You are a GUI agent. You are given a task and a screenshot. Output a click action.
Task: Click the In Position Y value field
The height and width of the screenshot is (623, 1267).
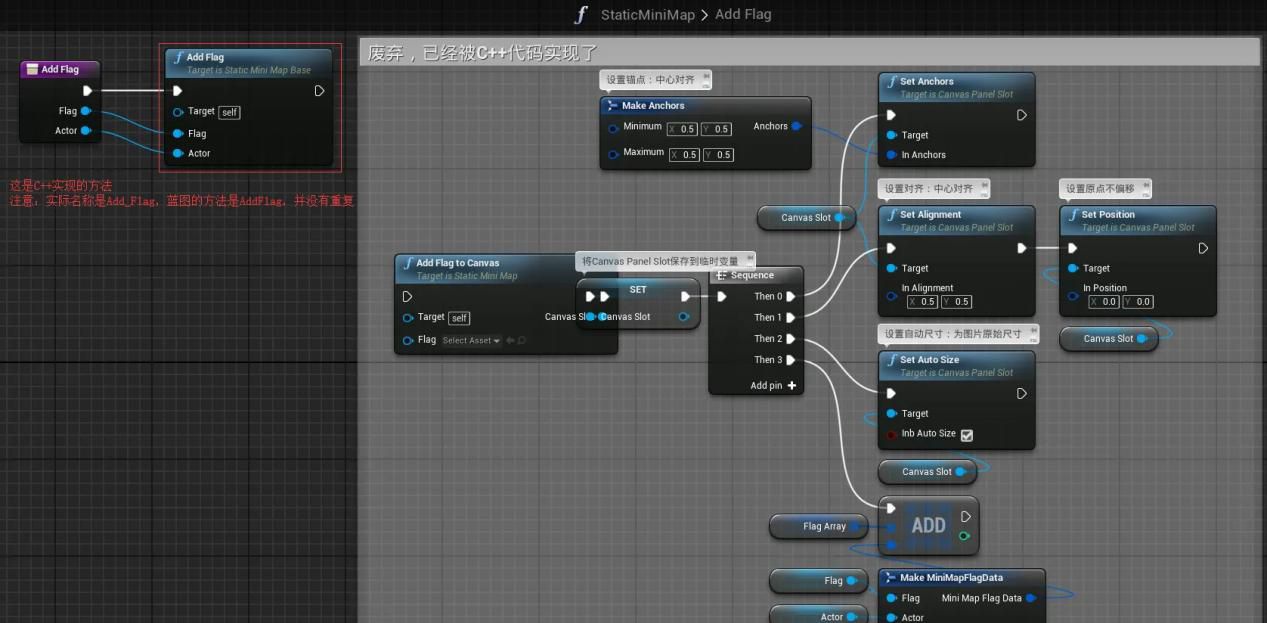coord(1140,302)
